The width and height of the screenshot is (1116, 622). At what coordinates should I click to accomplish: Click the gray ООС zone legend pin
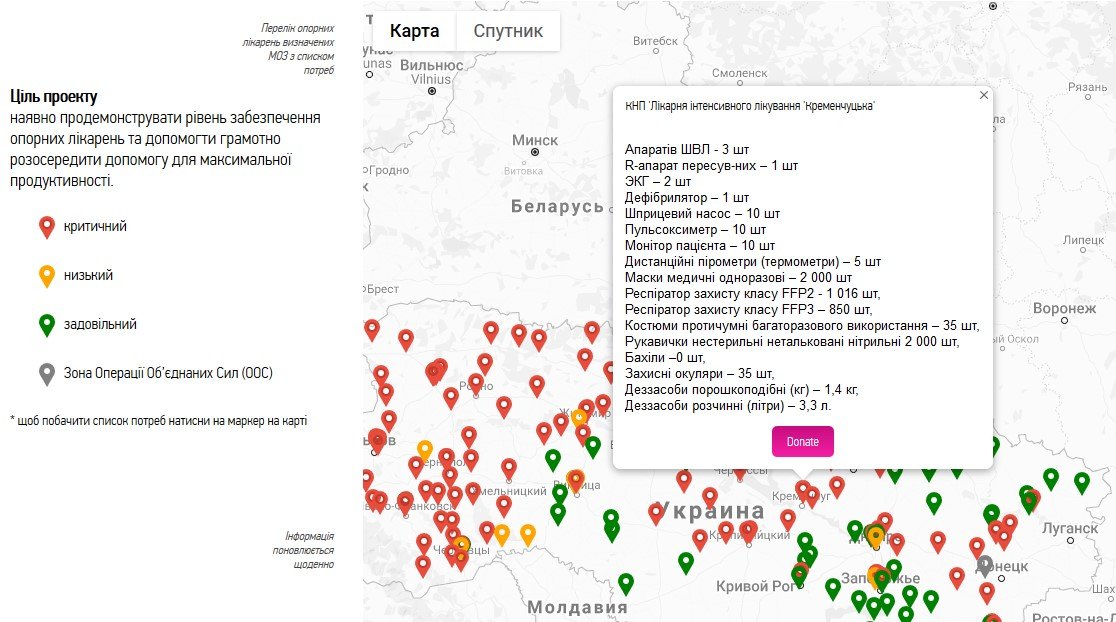[x=46, y=374]
